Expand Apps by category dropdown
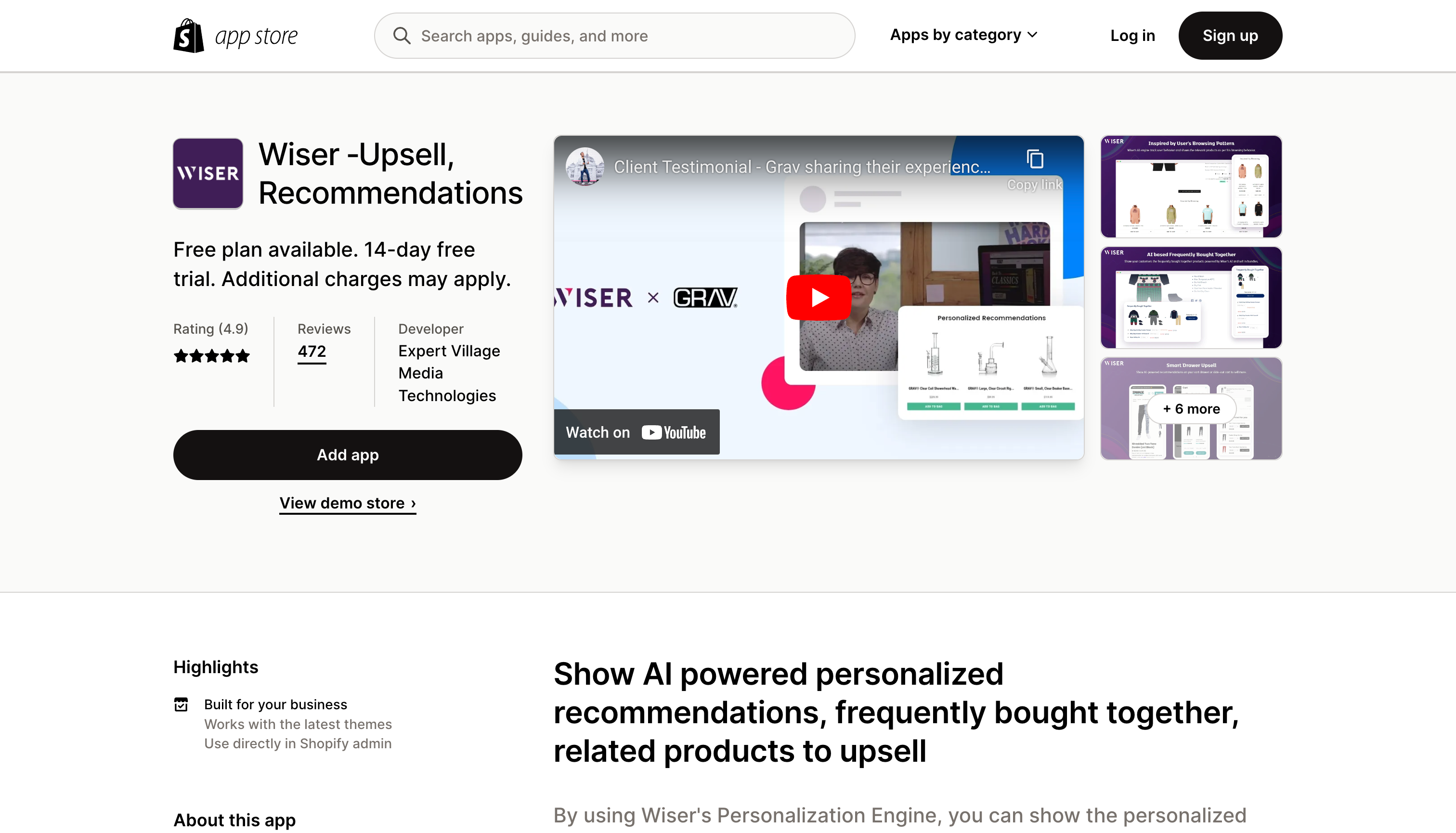 [962, 35]
